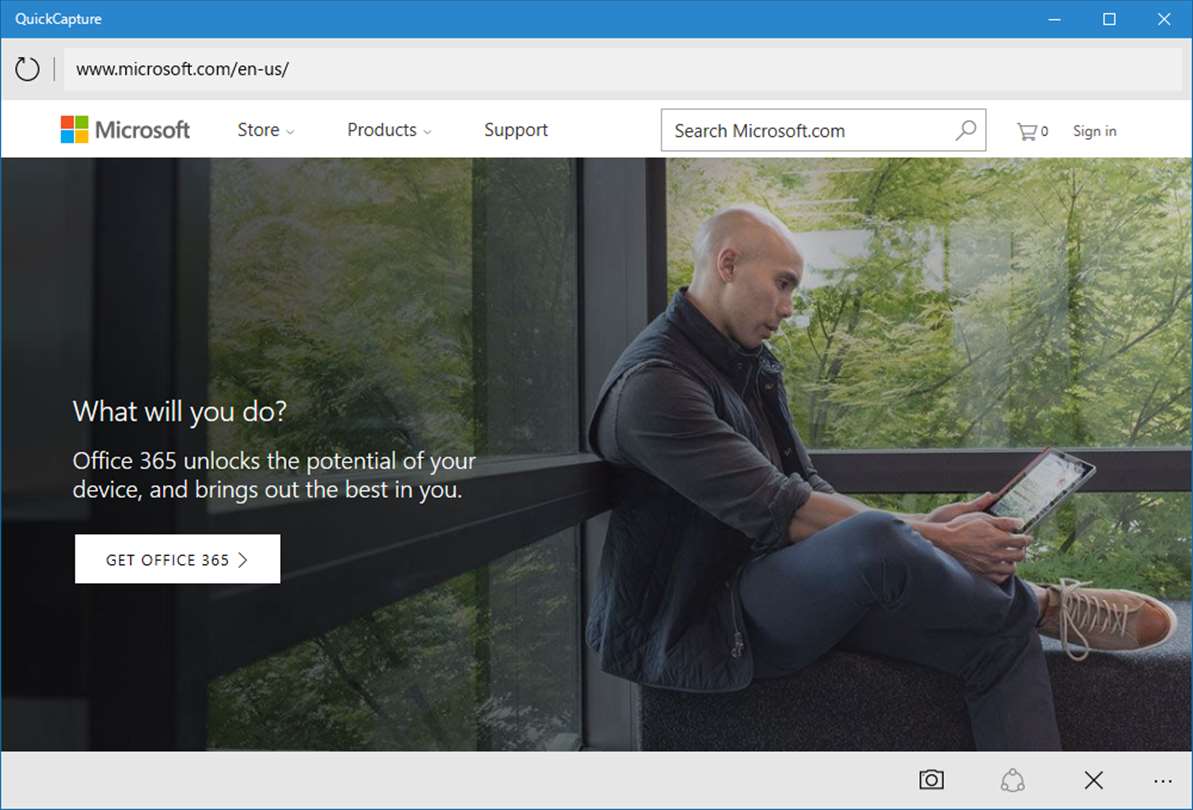Click the Microsoft logo

pos(126,130)
